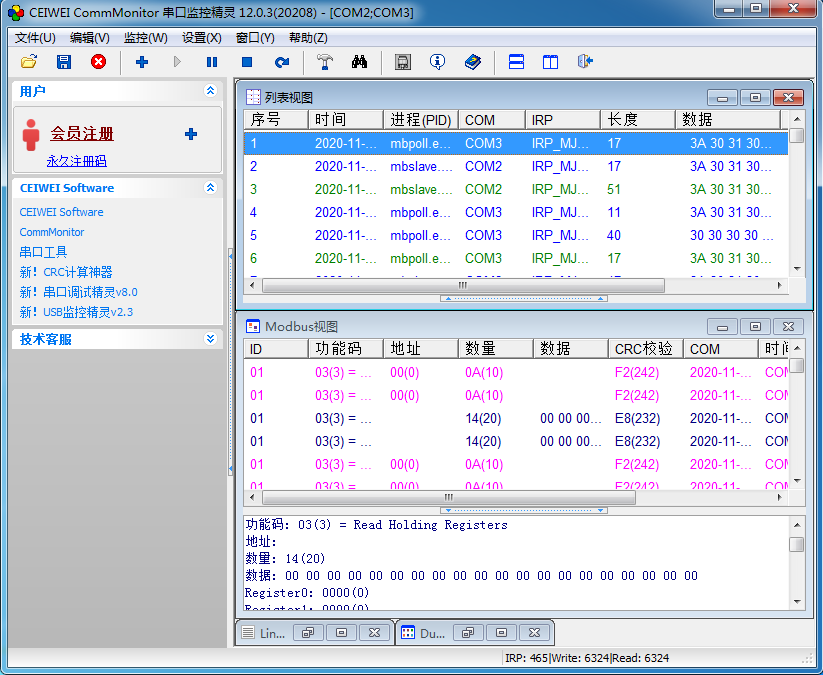This screenshot has width=823, height=675.
Task: Pause monitoring with the pause icon
Action: [212, 62]
